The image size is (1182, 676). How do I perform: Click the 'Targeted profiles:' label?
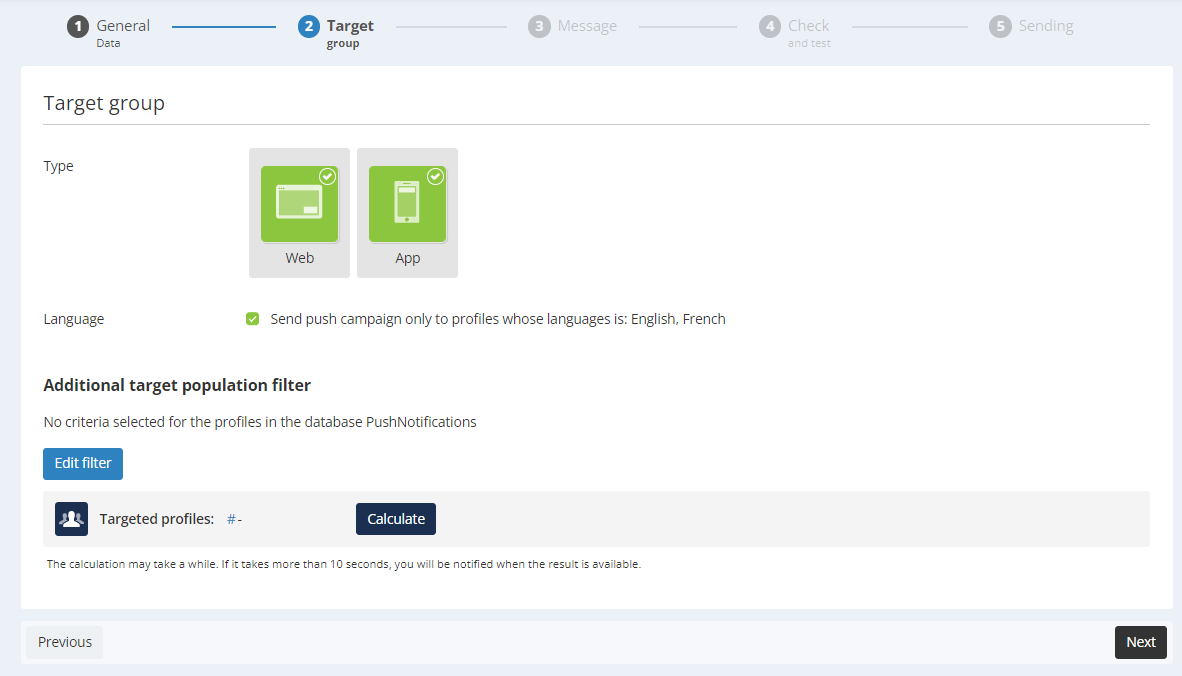[x=157, y=519]
